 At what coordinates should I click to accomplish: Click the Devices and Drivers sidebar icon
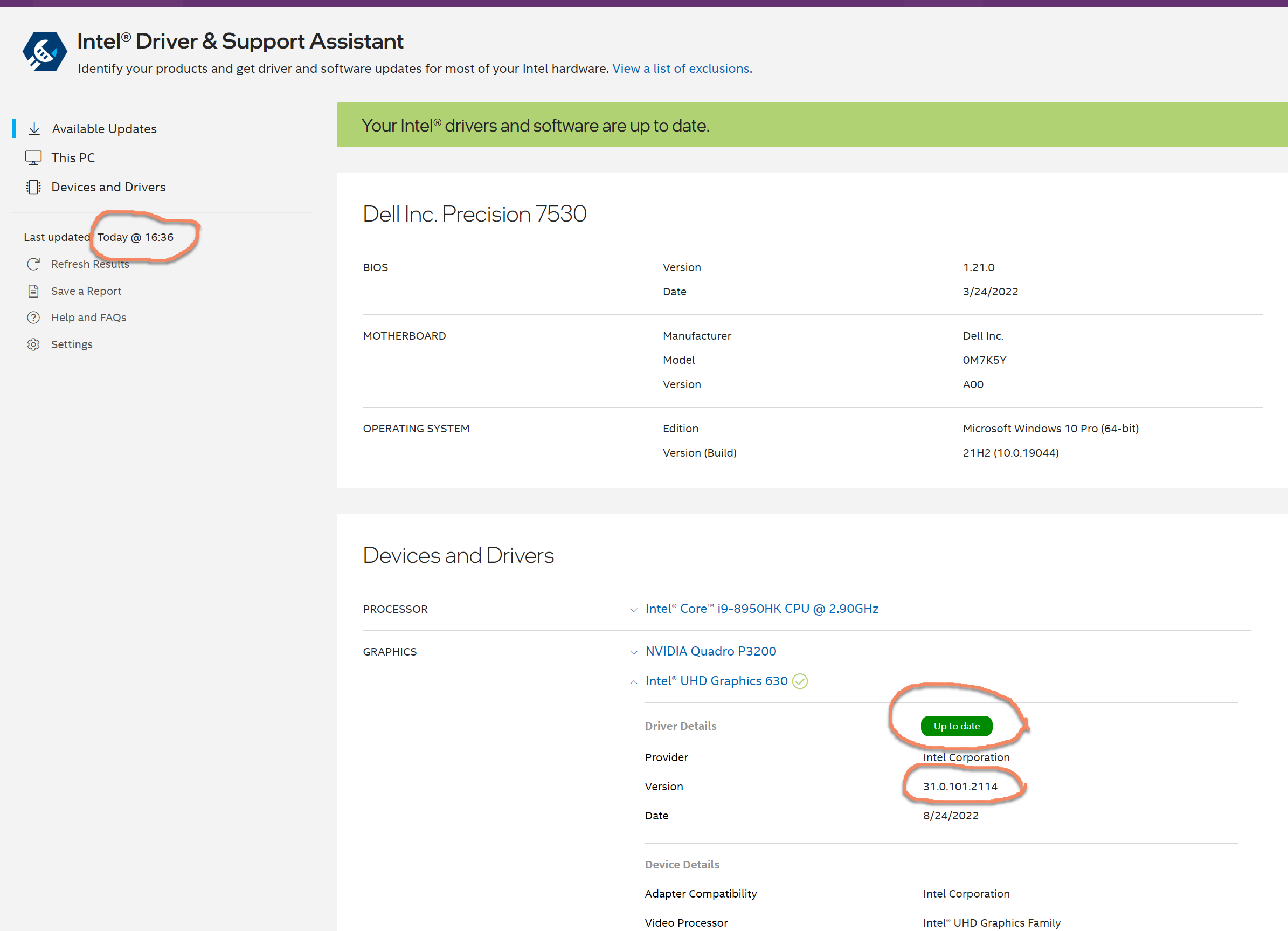34,187
